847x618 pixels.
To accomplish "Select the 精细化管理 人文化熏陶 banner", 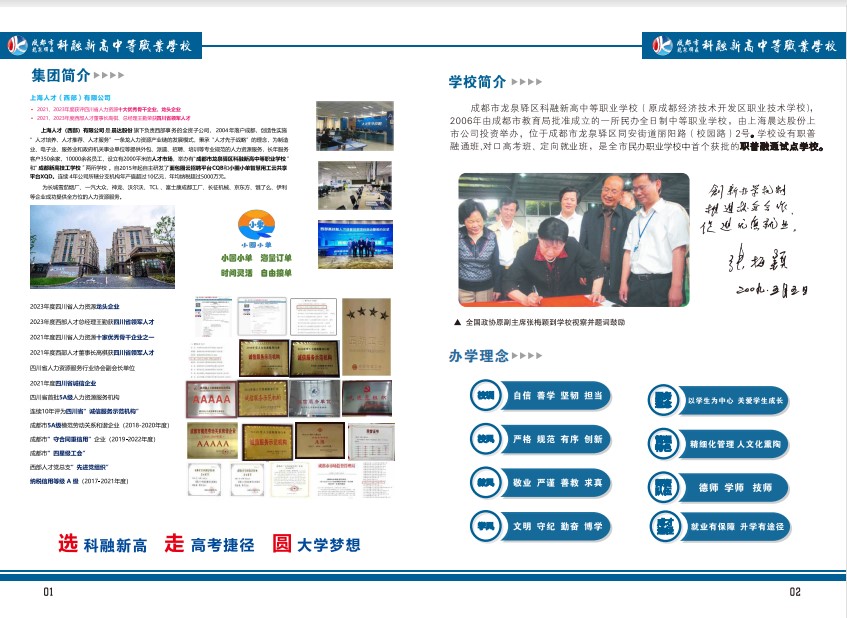I will 736,444.
